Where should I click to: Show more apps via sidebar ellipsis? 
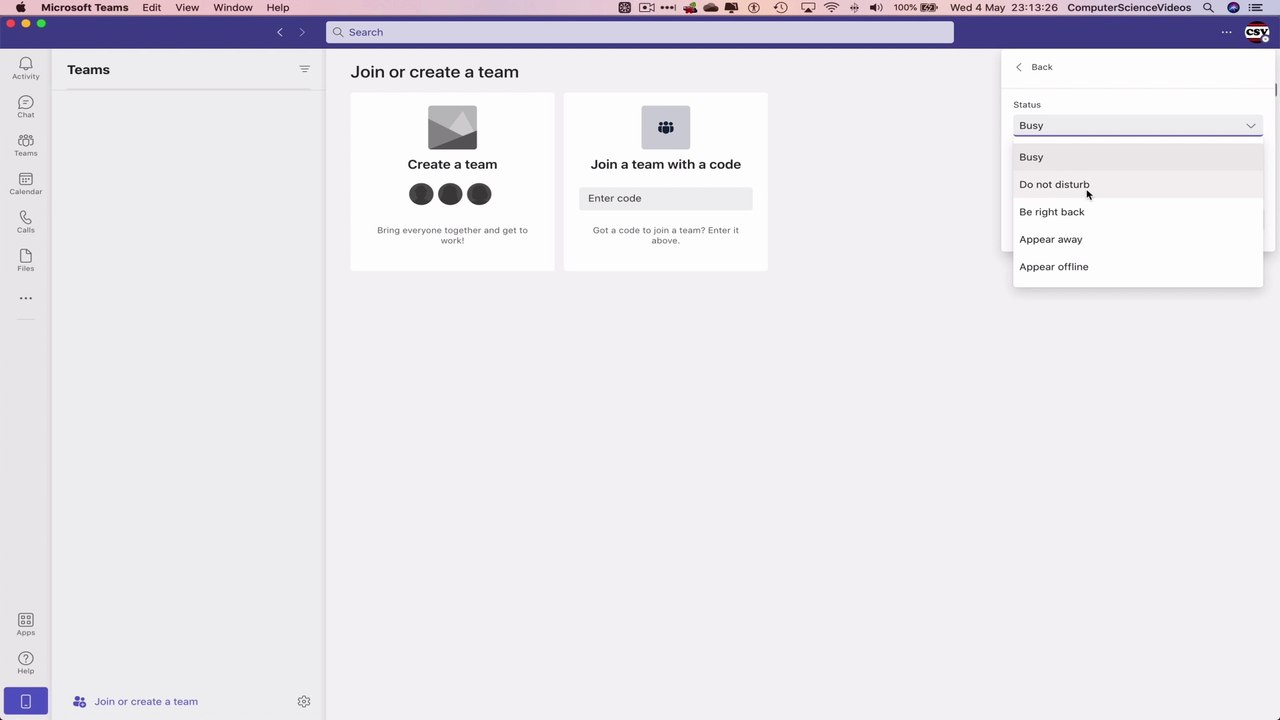tap(26, 298)
